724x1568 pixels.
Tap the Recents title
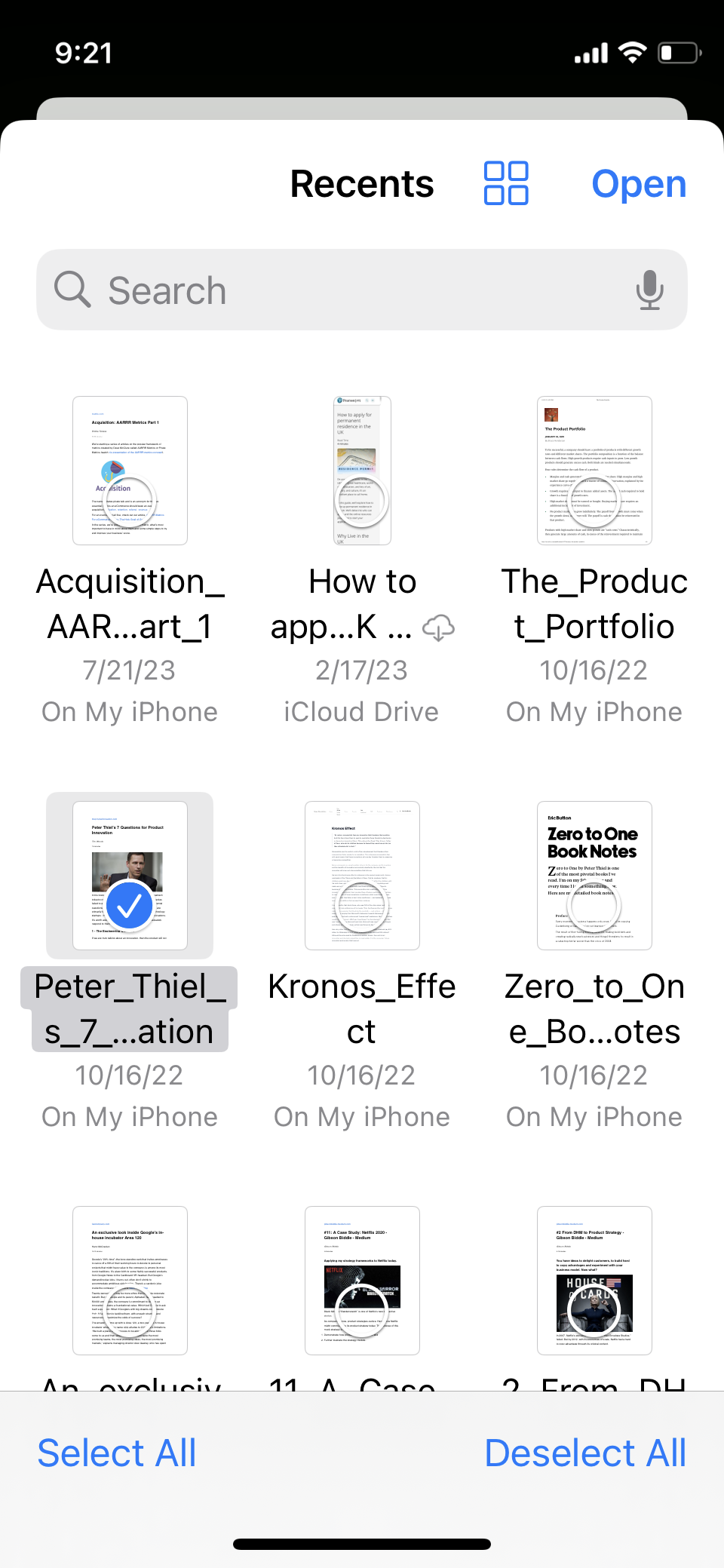tap(362, 184)
